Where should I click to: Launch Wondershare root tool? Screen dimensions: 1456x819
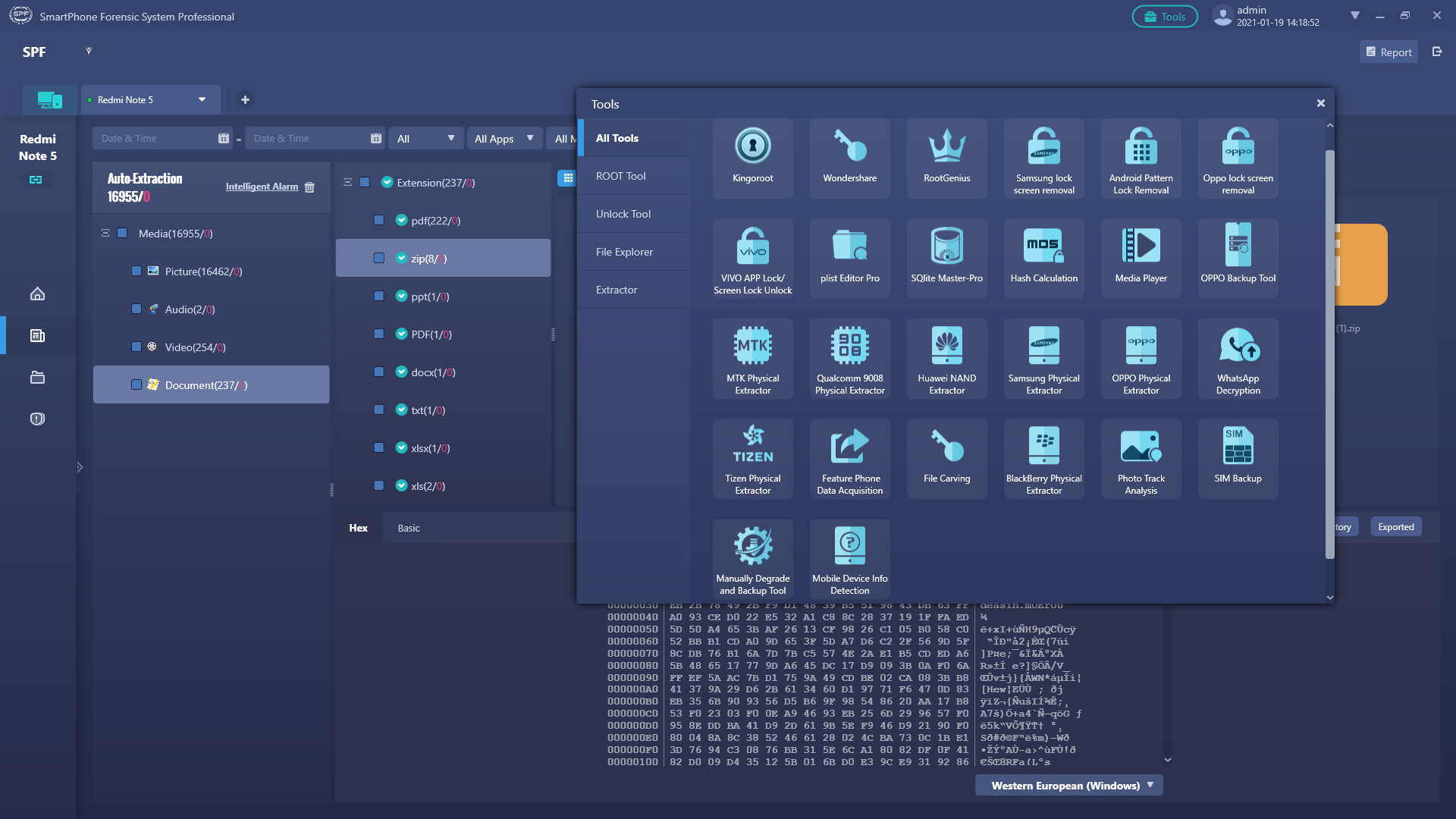coord(849,158)
